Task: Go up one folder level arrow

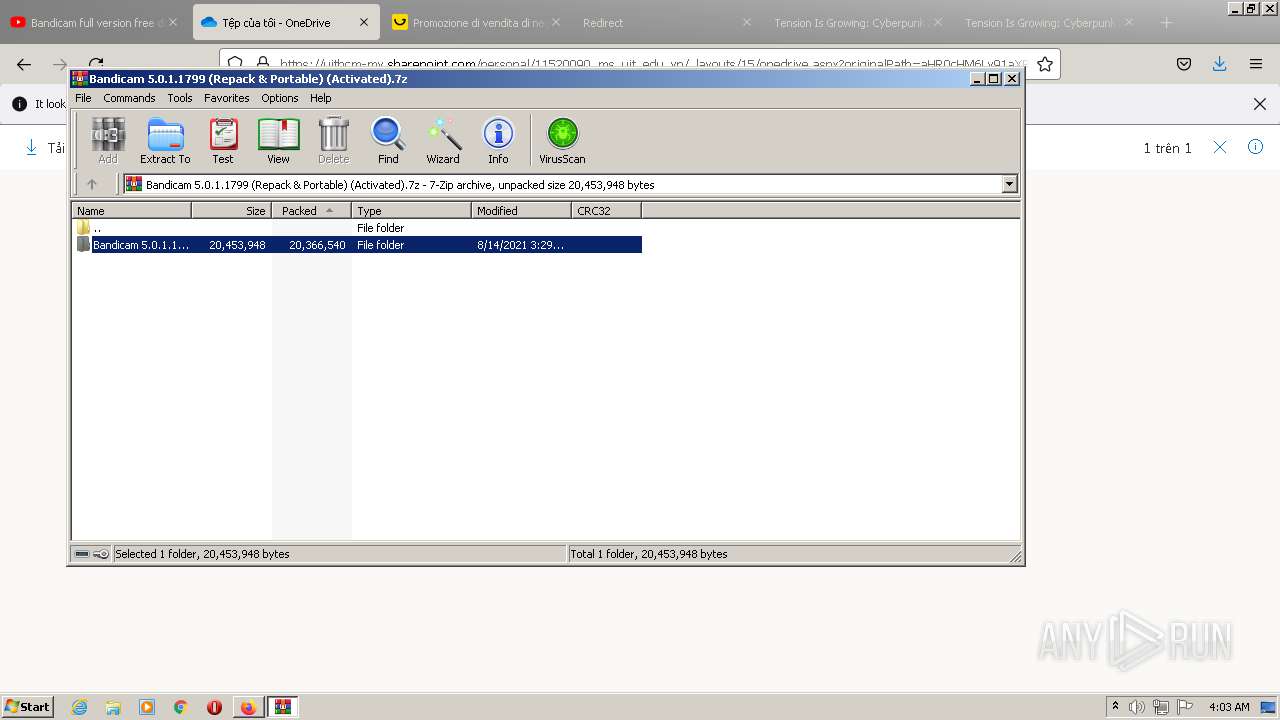Action: click(x=92, y=184)
